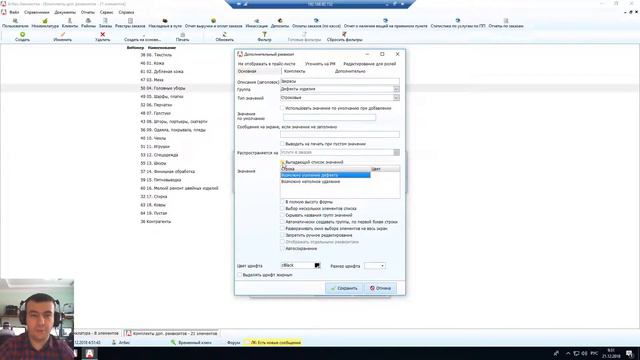Toggle Автосохранение checkbox
The image size is (640, 360).
(282, 248)
